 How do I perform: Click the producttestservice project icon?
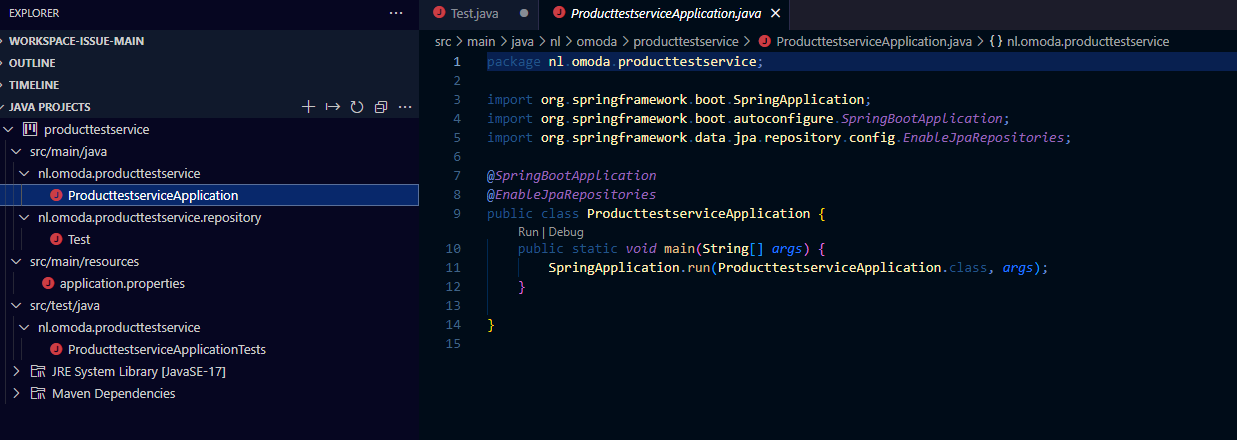[30, 129]
